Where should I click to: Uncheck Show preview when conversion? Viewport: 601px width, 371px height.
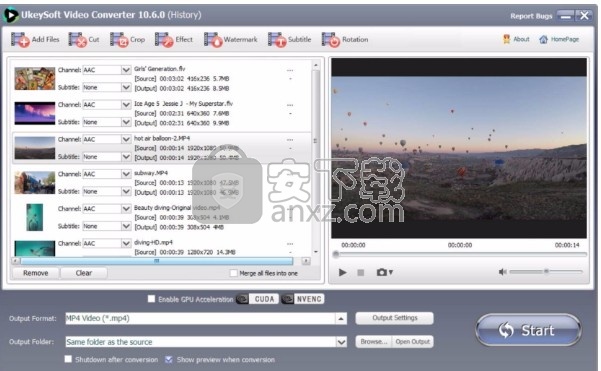click(x=168, y=359)
